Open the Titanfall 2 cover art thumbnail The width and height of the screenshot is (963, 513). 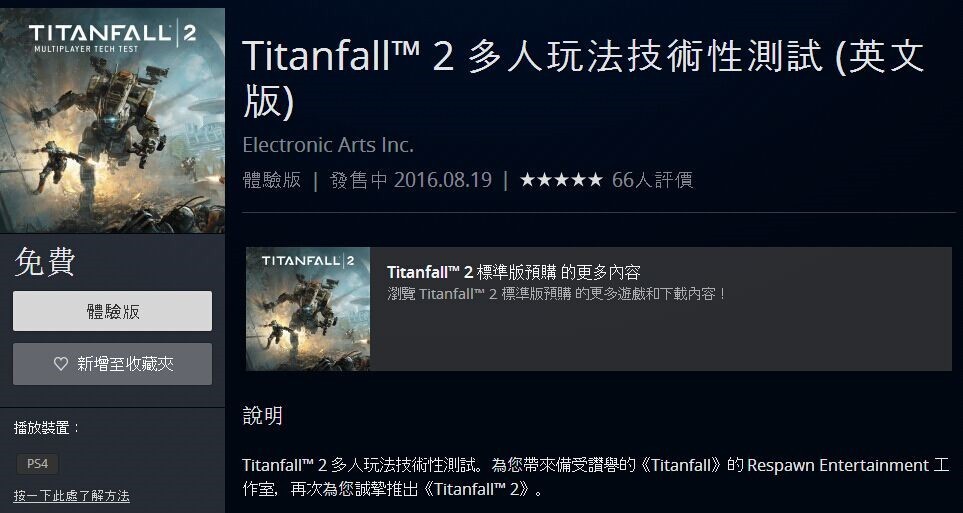(x=112, y=120)
